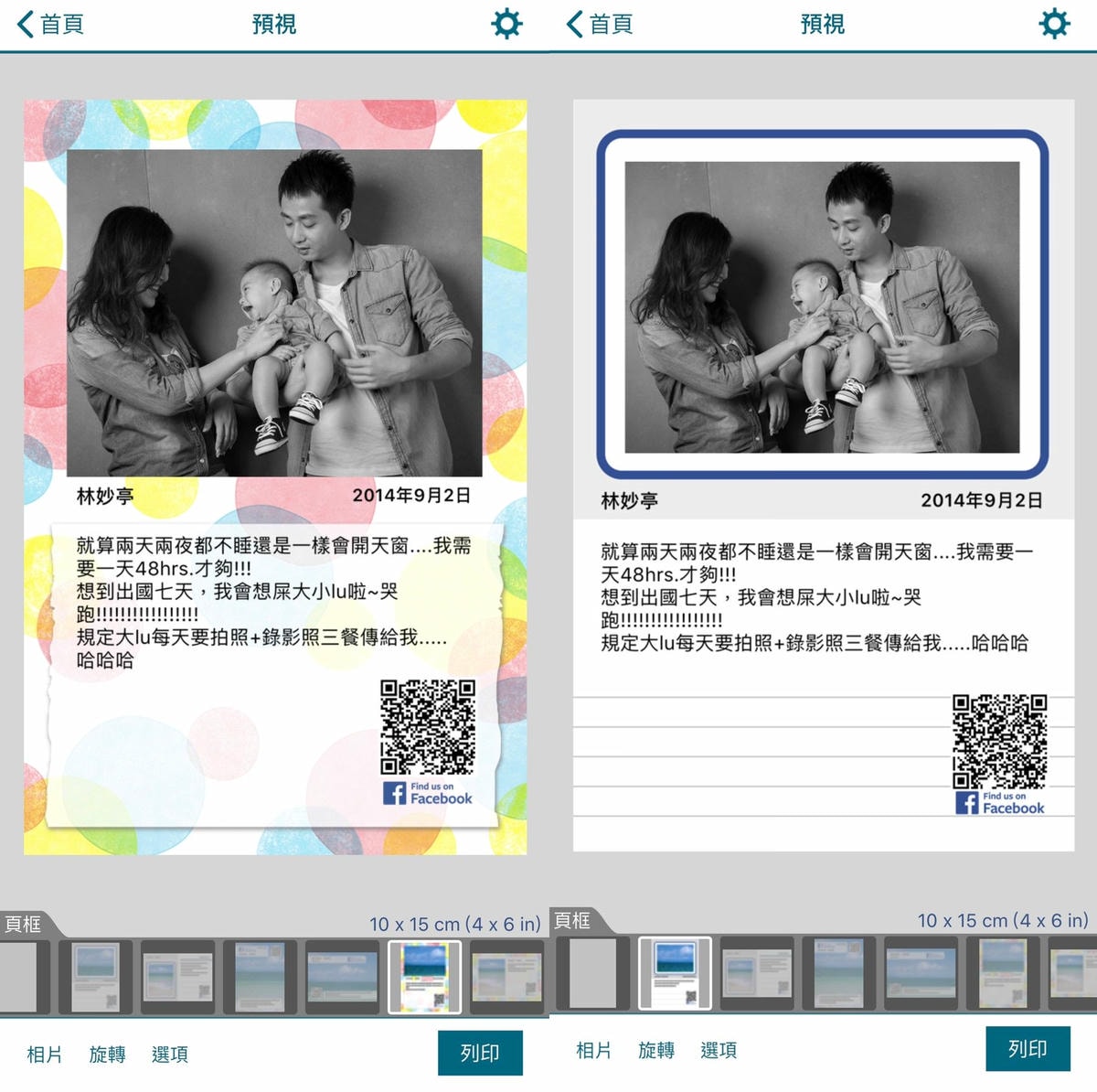Tap the 頁框 tab above the bubble-frame screen strip
Viewport: 1097px width, 1092px height.
(23, 924)
